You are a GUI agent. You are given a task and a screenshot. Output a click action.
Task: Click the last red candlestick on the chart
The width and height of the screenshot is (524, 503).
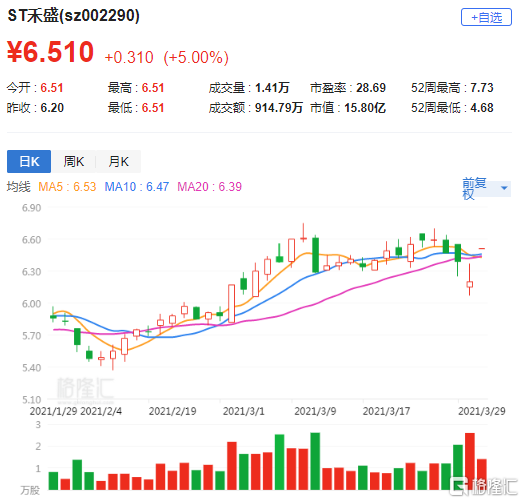482,248
